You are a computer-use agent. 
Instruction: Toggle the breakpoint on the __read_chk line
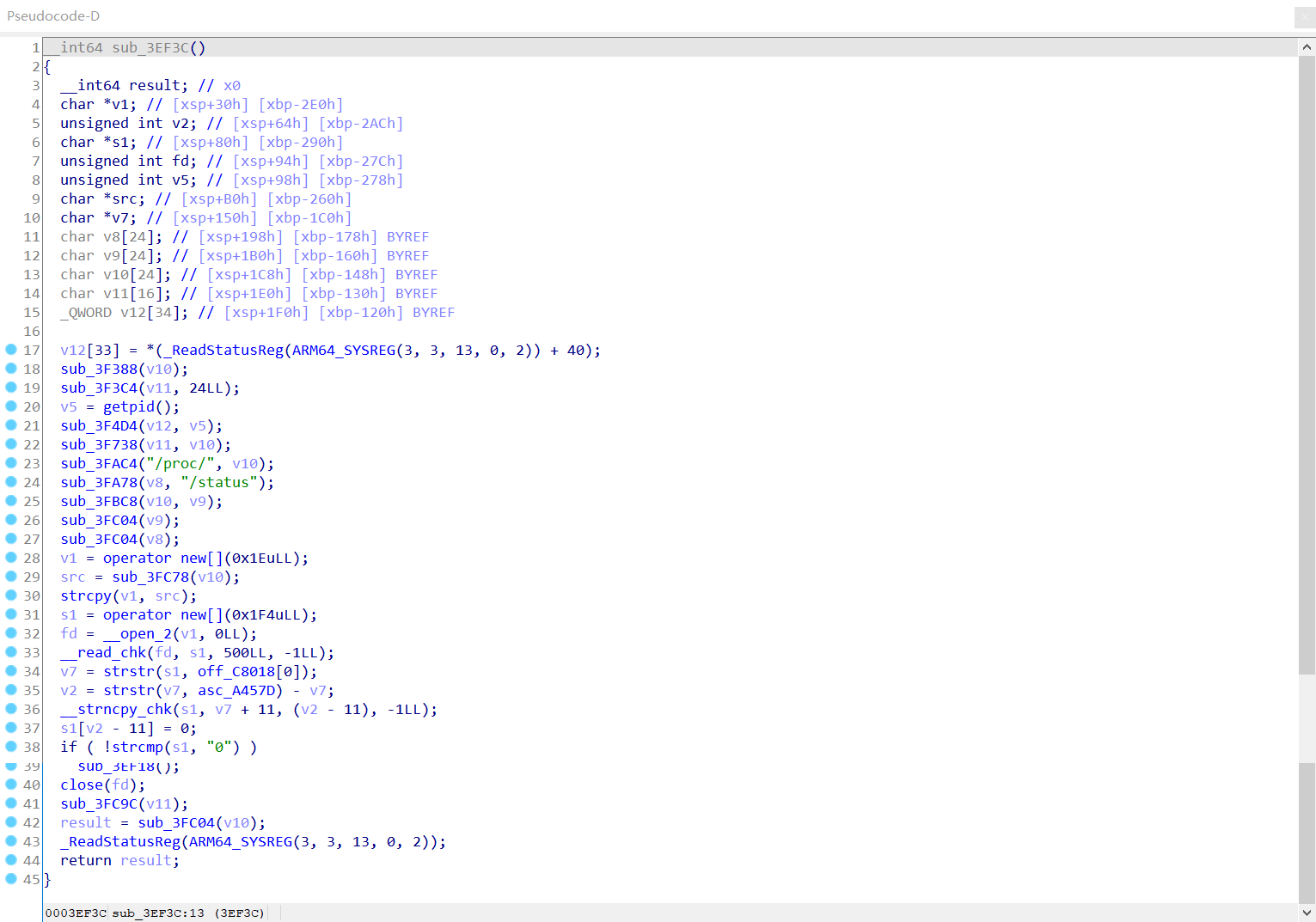(x=9, y=652)
